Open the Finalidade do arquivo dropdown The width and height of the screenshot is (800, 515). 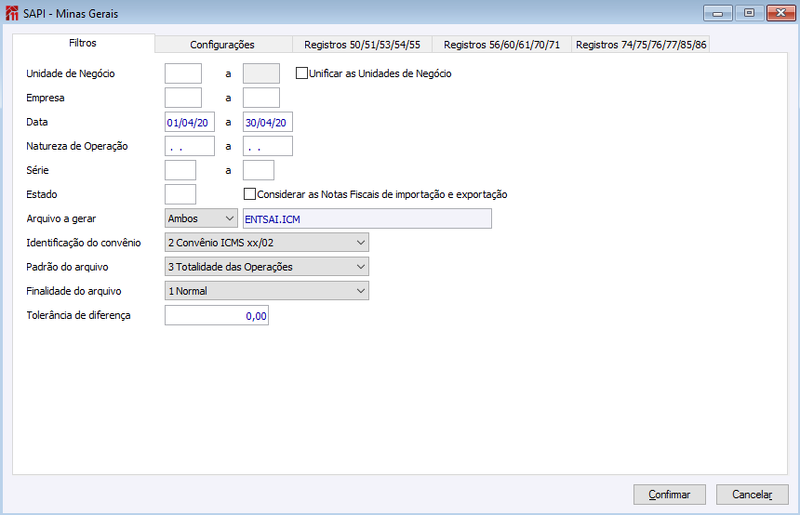(266, 291)
